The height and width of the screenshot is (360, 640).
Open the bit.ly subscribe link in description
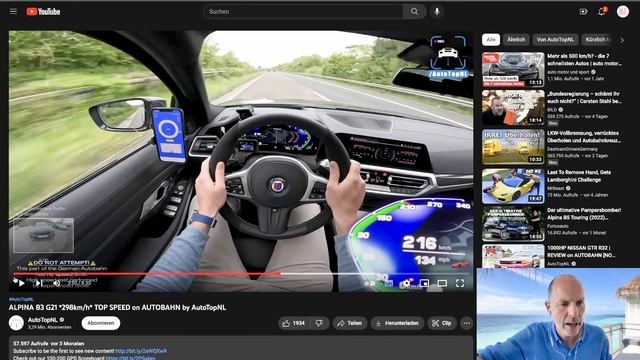point(141,351)
